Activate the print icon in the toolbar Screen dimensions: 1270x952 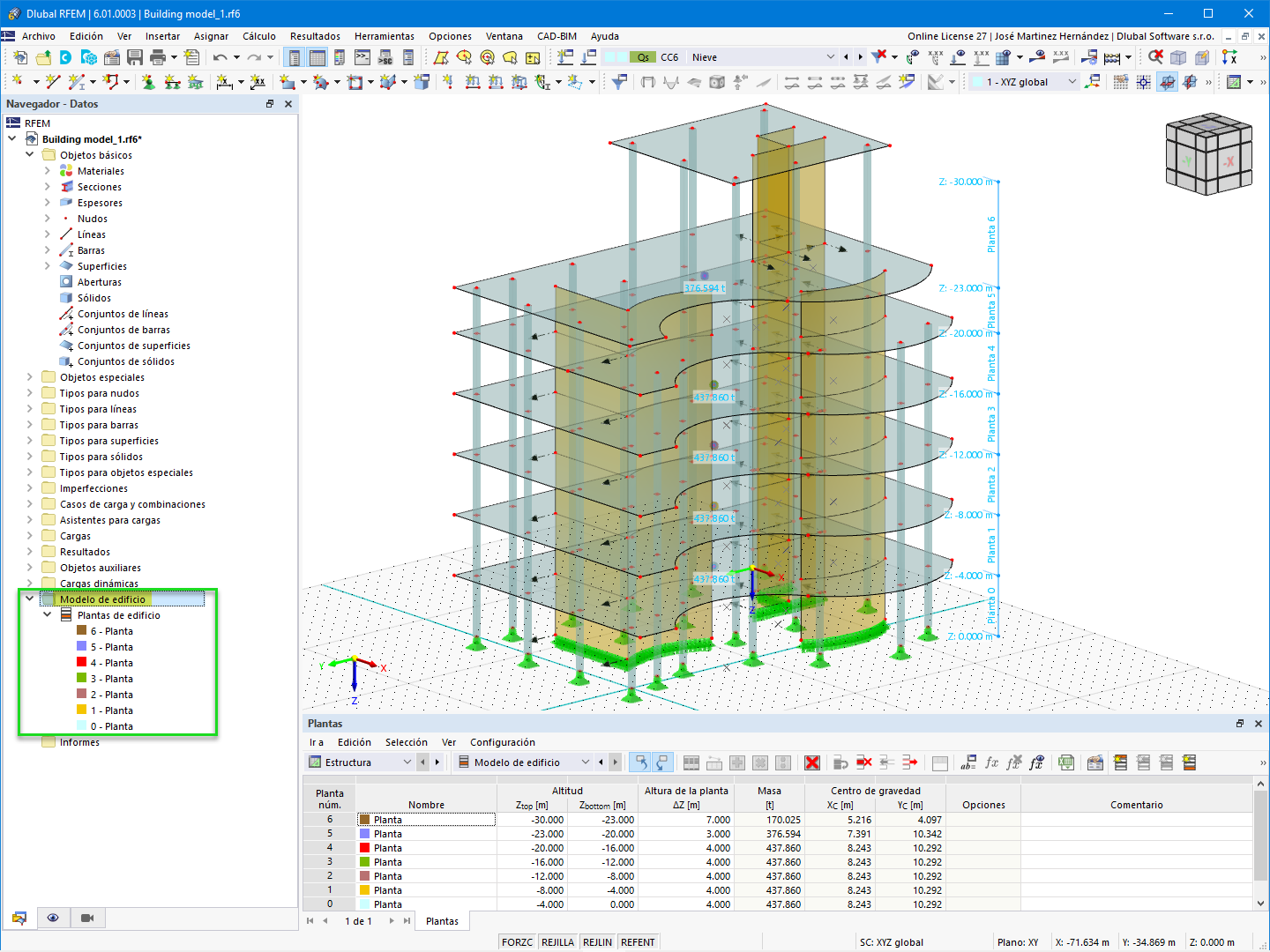point(157,56)
